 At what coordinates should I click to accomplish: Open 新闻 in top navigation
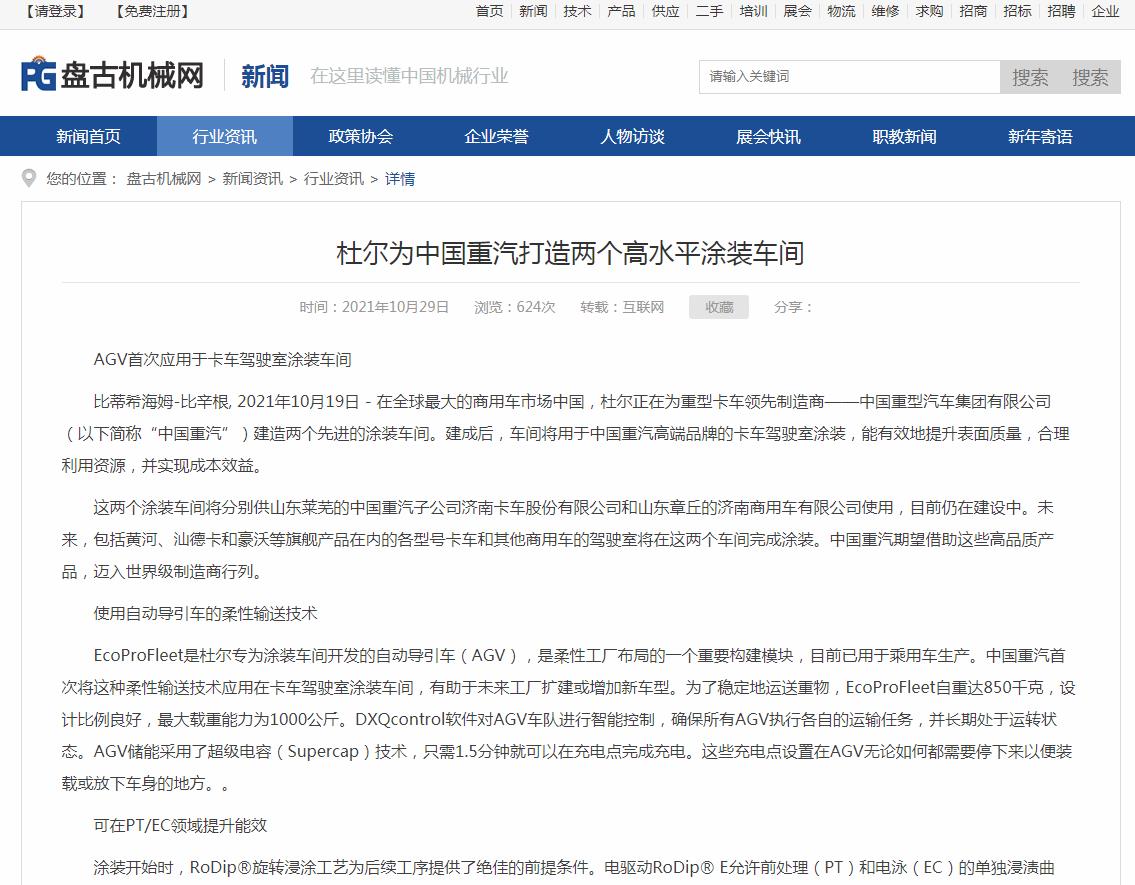pyautogui.click(x=533, y=12)
